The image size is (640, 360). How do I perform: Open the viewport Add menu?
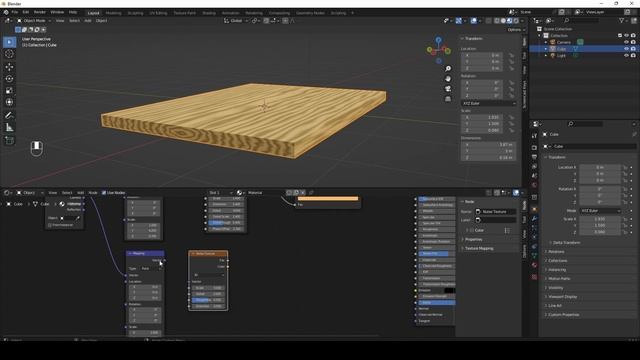coord(88,20)
